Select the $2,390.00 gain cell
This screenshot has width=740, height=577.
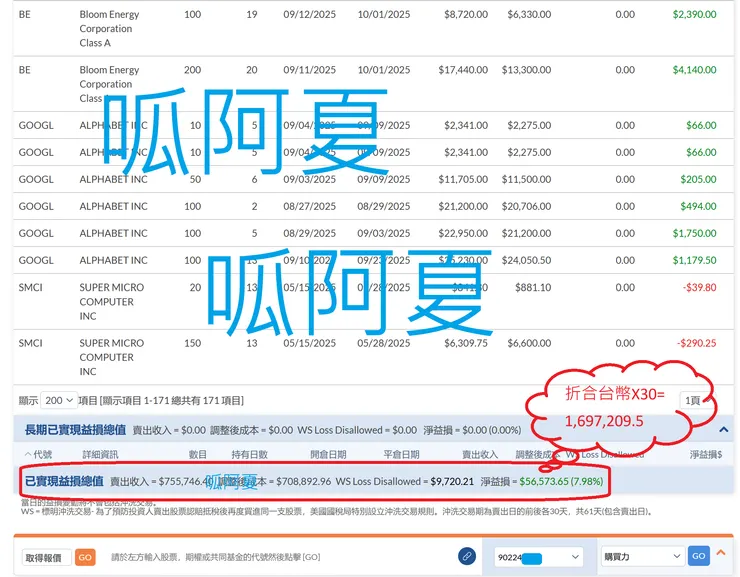(x=694, y=14)
